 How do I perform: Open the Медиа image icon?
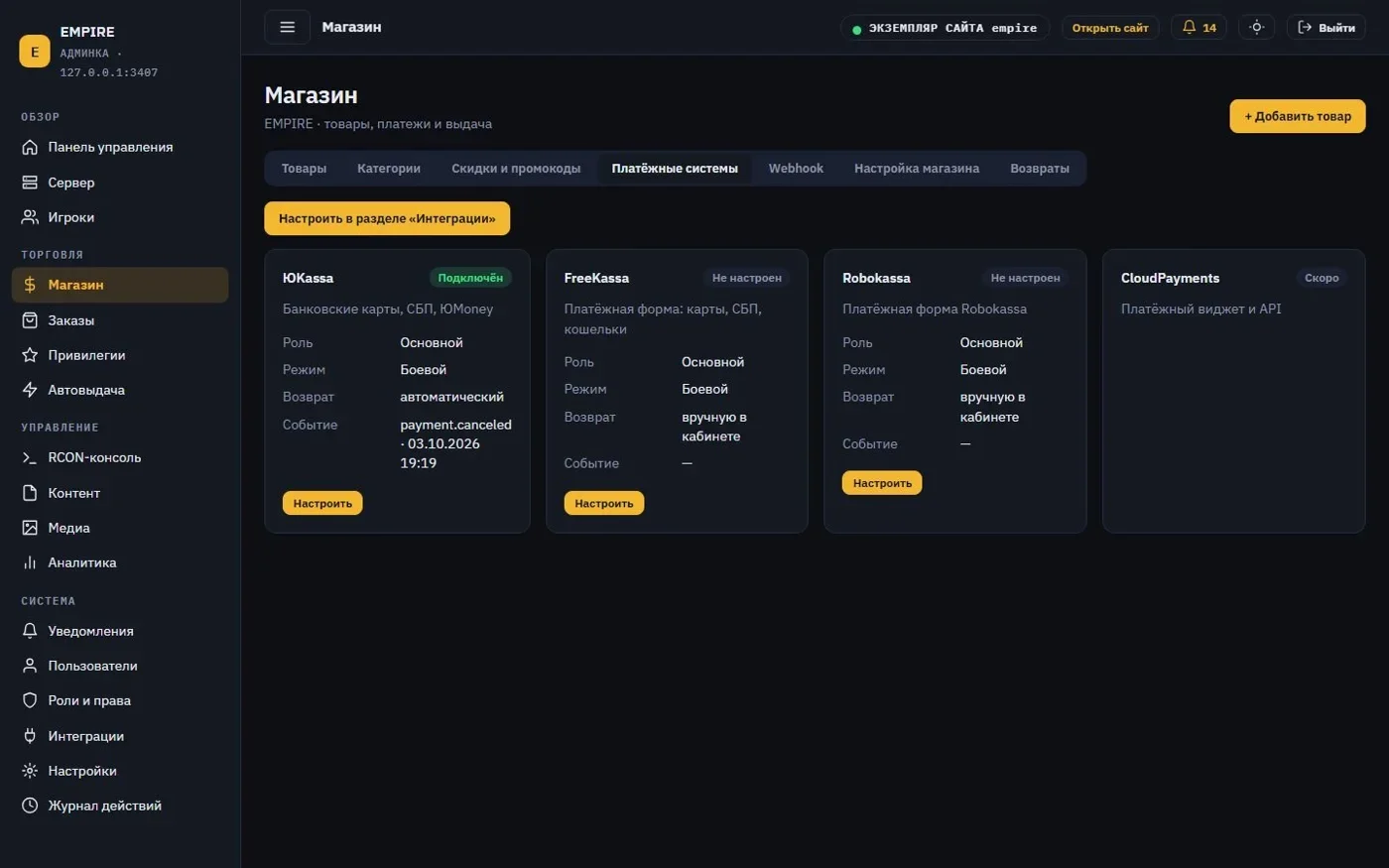[x=30, y=528]
